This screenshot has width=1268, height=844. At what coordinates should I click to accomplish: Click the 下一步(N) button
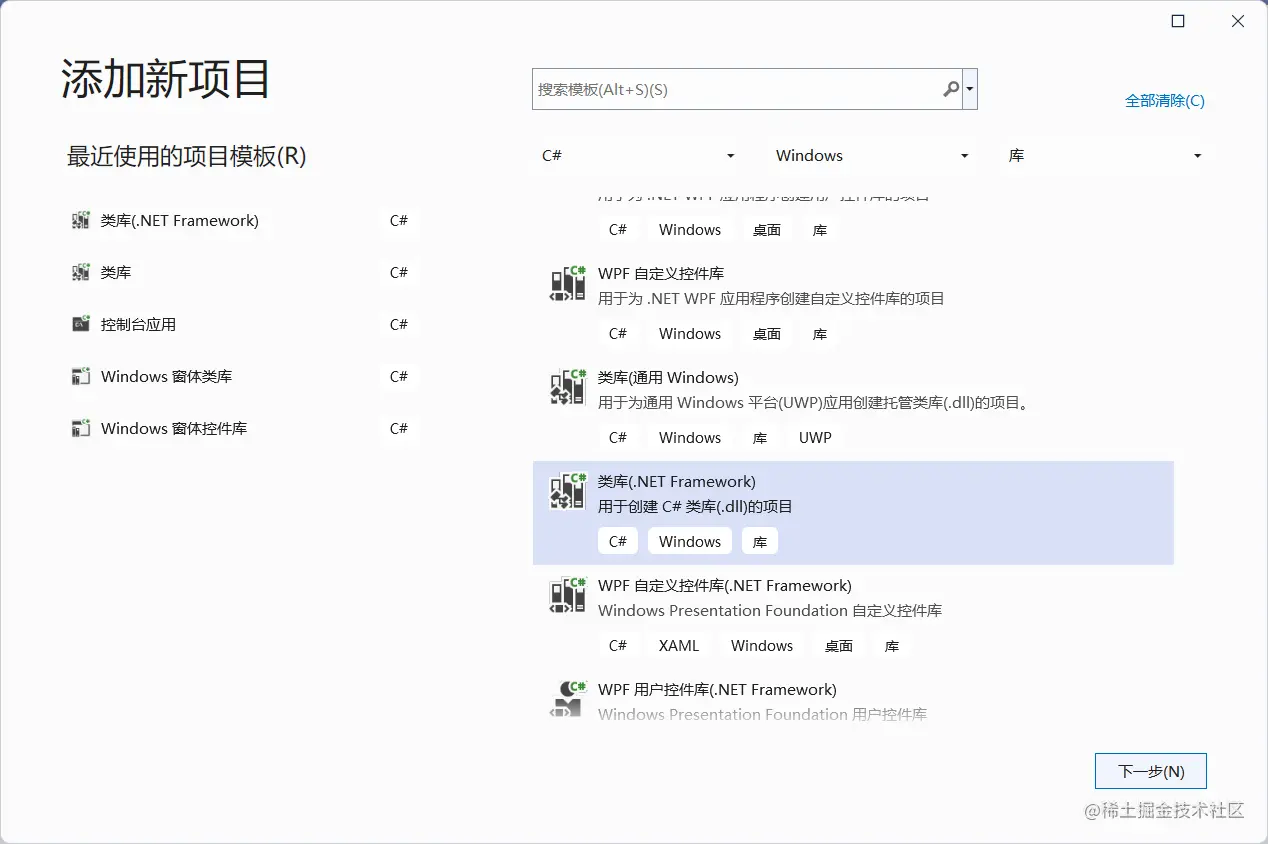pyautogui.click(x=1151, y=771)
